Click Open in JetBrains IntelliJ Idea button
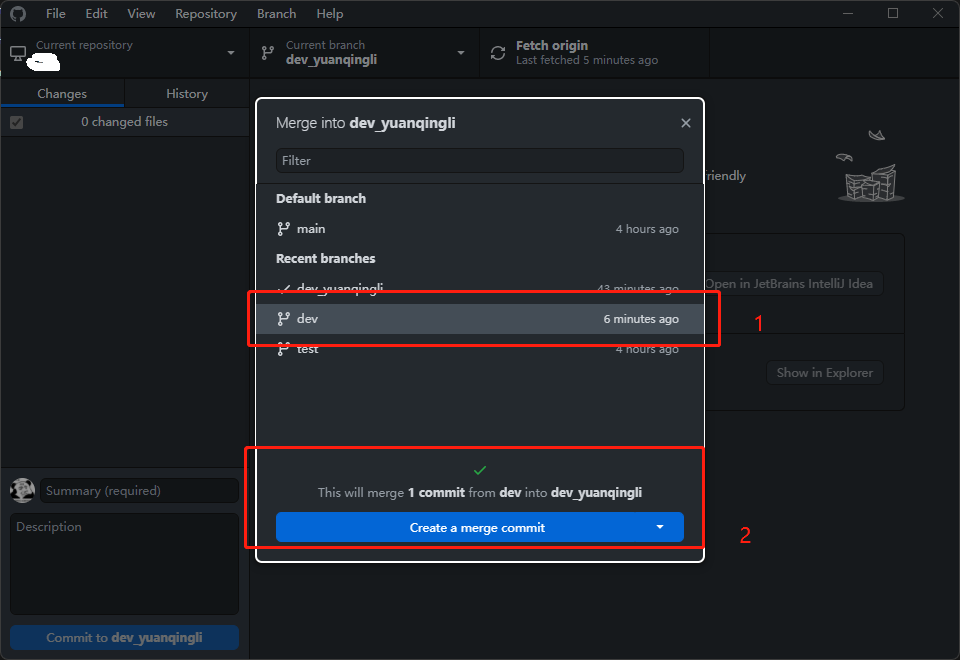This screenshot has width=960, height=660. (794, 283)
